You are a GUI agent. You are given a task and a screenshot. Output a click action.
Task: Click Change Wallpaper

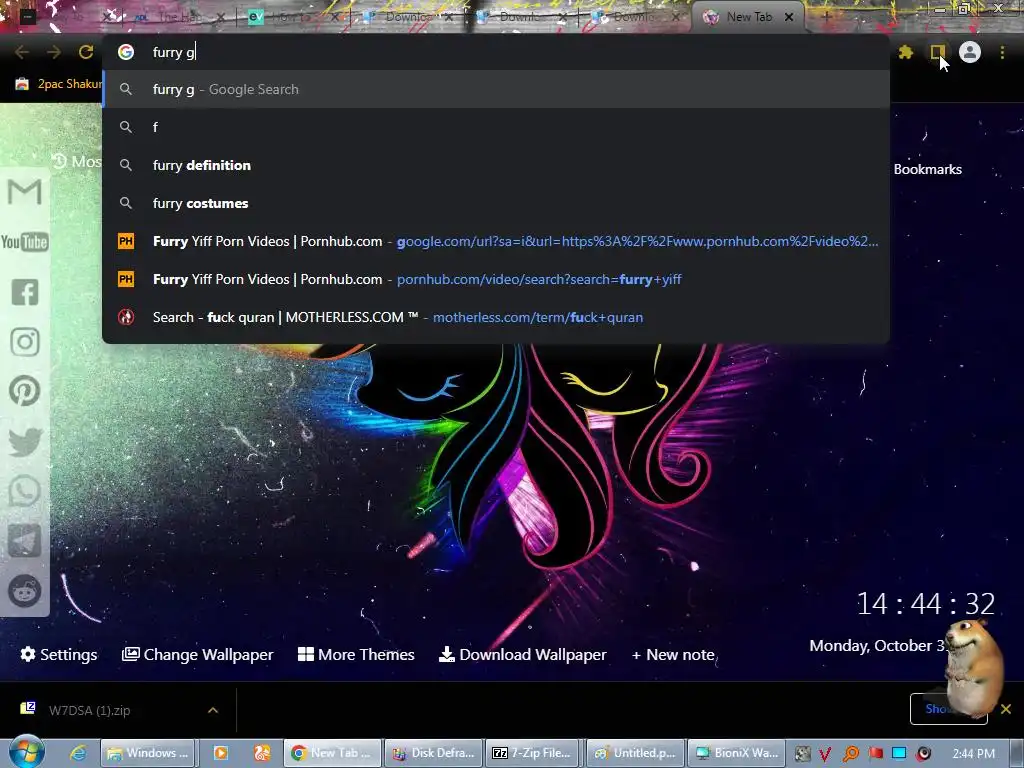click(x=197, y=654)
